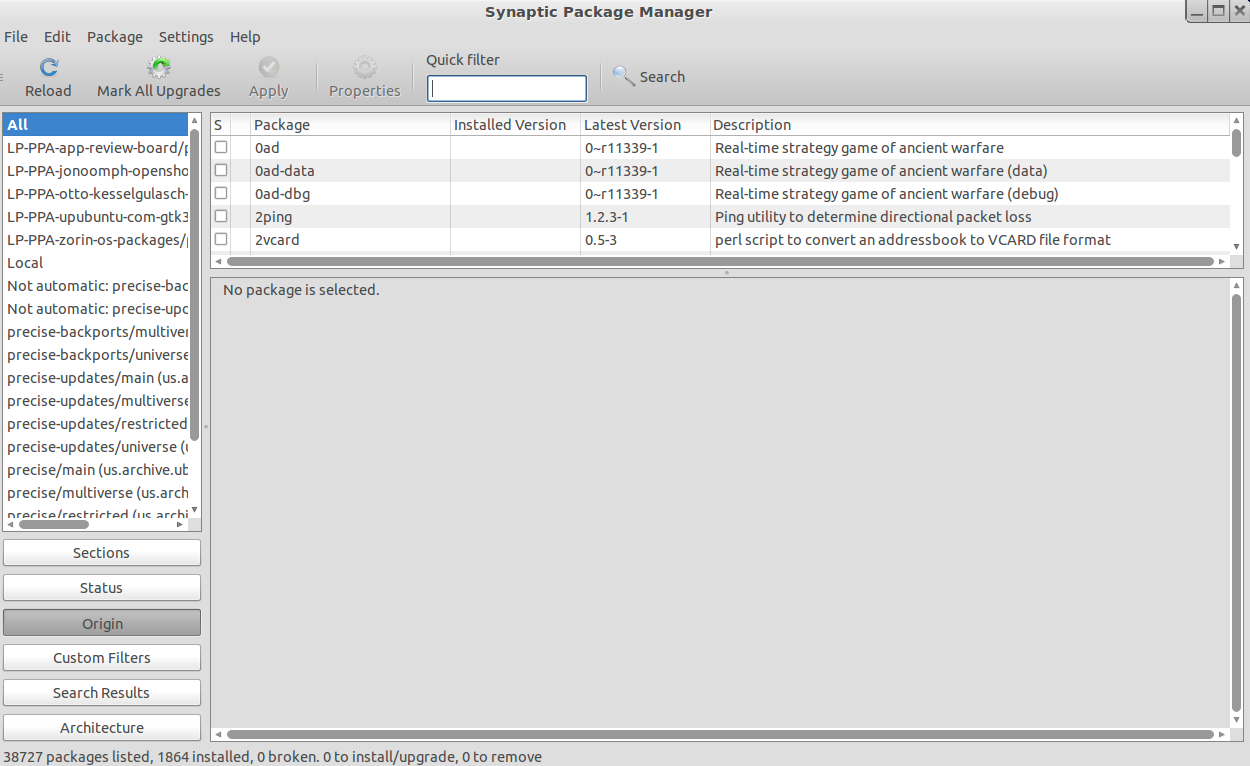Check the 2vcard package checkbox
Image resolution: width=1250 pixels, height=766 pixels.
point(221,239)
